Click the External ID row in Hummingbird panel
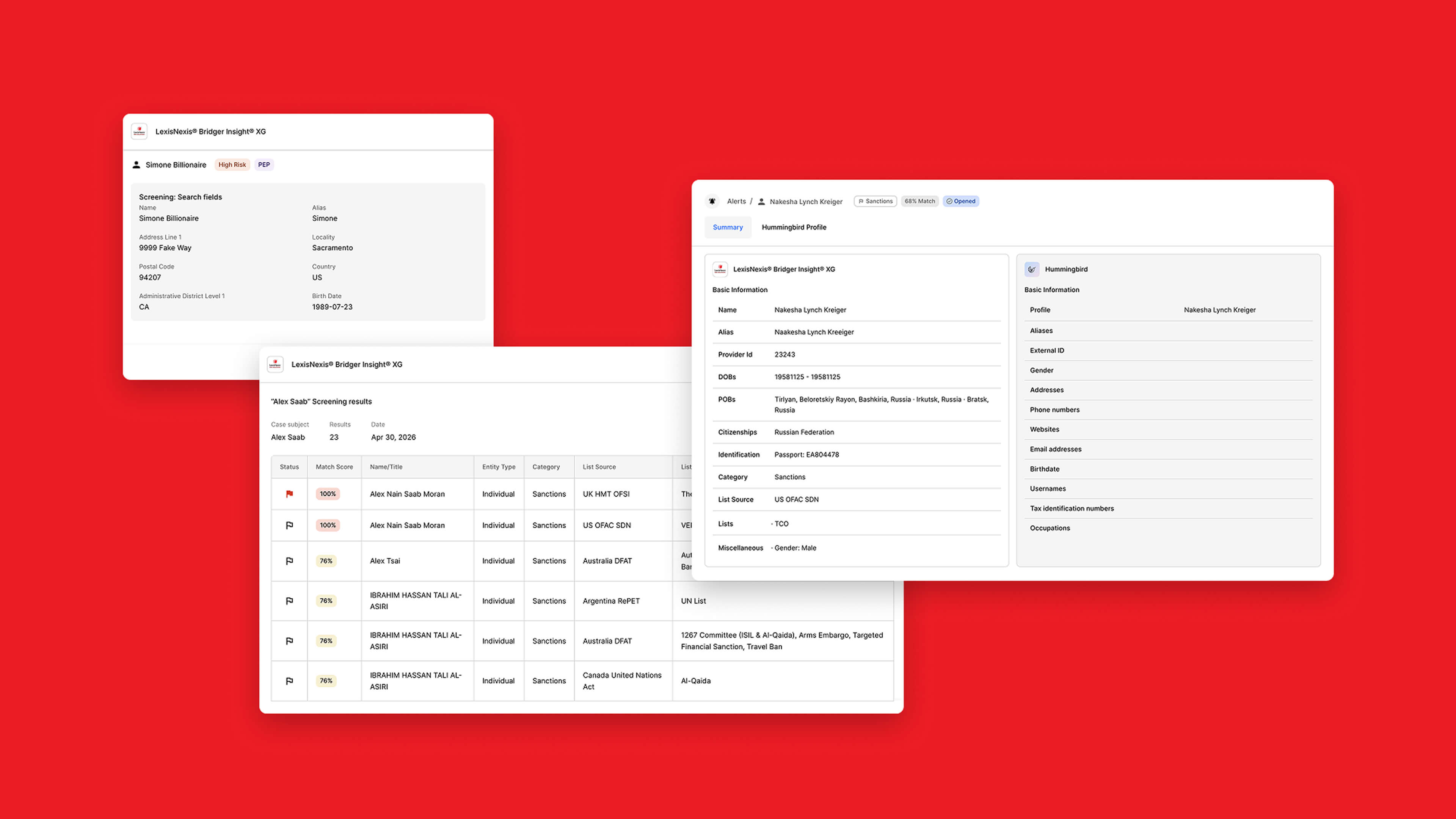The height and width of the screenshot is (819, 1456). click(1168, 351)
